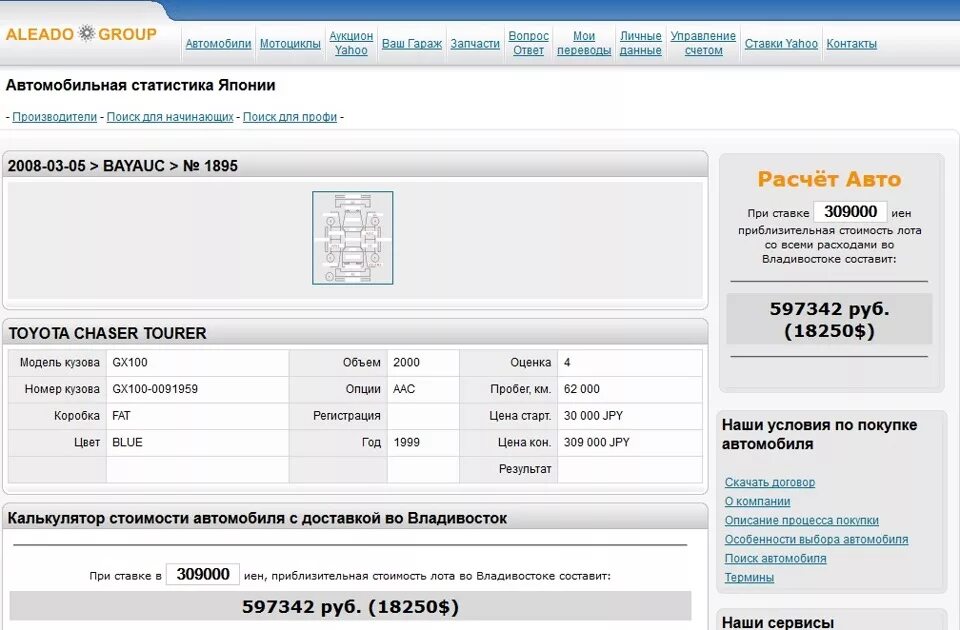
Task: Go to Аукцион Yahoo section
Action: 351,43
